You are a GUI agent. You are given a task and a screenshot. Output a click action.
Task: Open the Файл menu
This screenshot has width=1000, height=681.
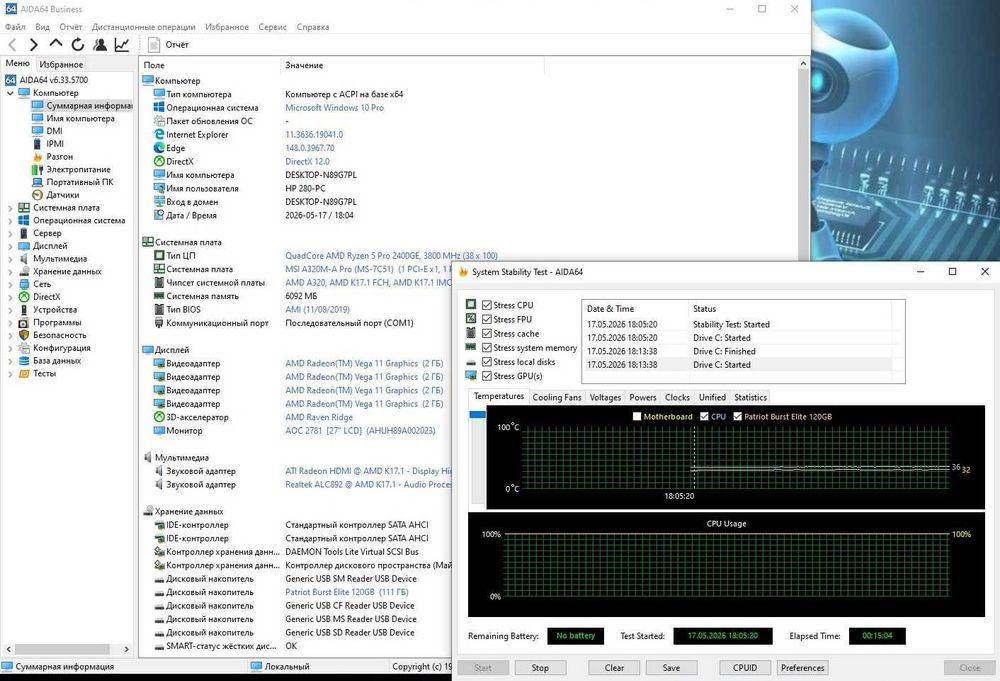pyautogui.click(x=15, y=27)
